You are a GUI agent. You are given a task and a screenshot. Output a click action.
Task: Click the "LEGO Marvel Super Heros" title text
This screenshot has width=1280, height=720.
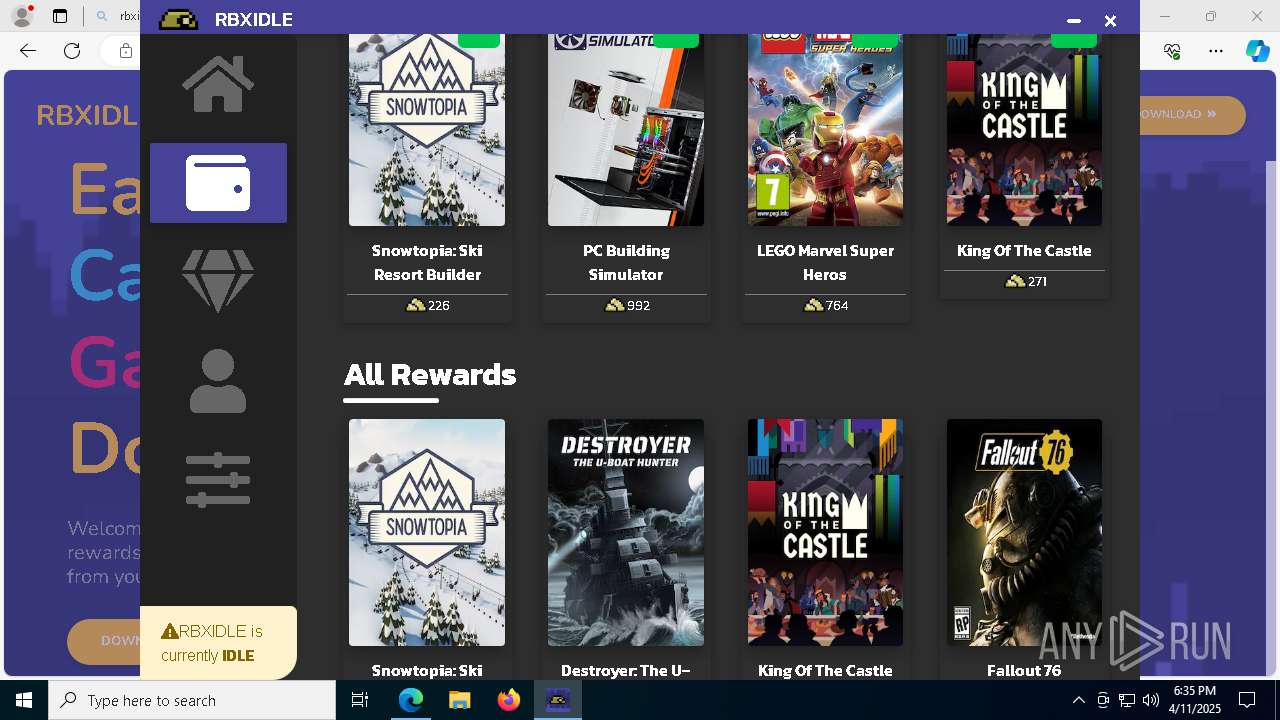click(825, 262)
